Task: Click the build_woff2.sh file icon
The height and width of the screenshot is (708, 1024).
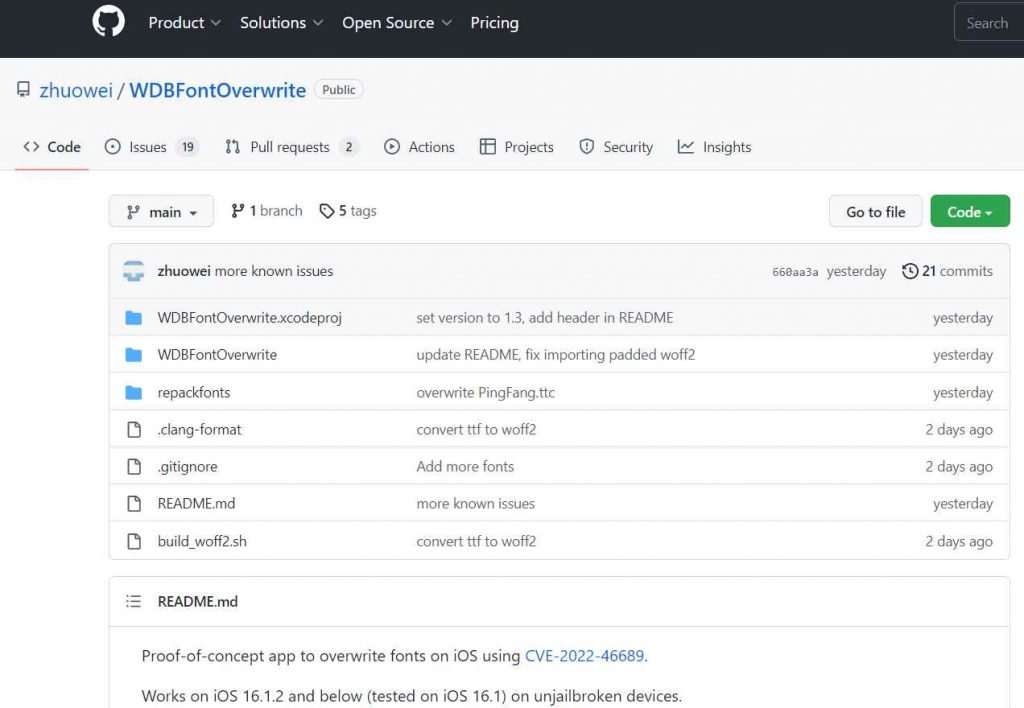Action: coord(134,541)
